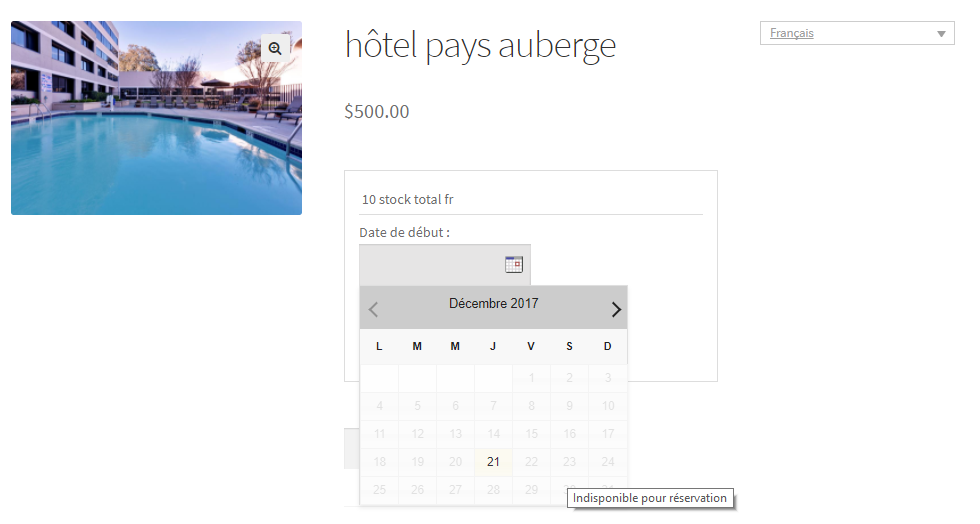Screen dimensions: 980x524
Task: Open the calendar picker icon
Action: pyautogui.click(x=514, y=264)
